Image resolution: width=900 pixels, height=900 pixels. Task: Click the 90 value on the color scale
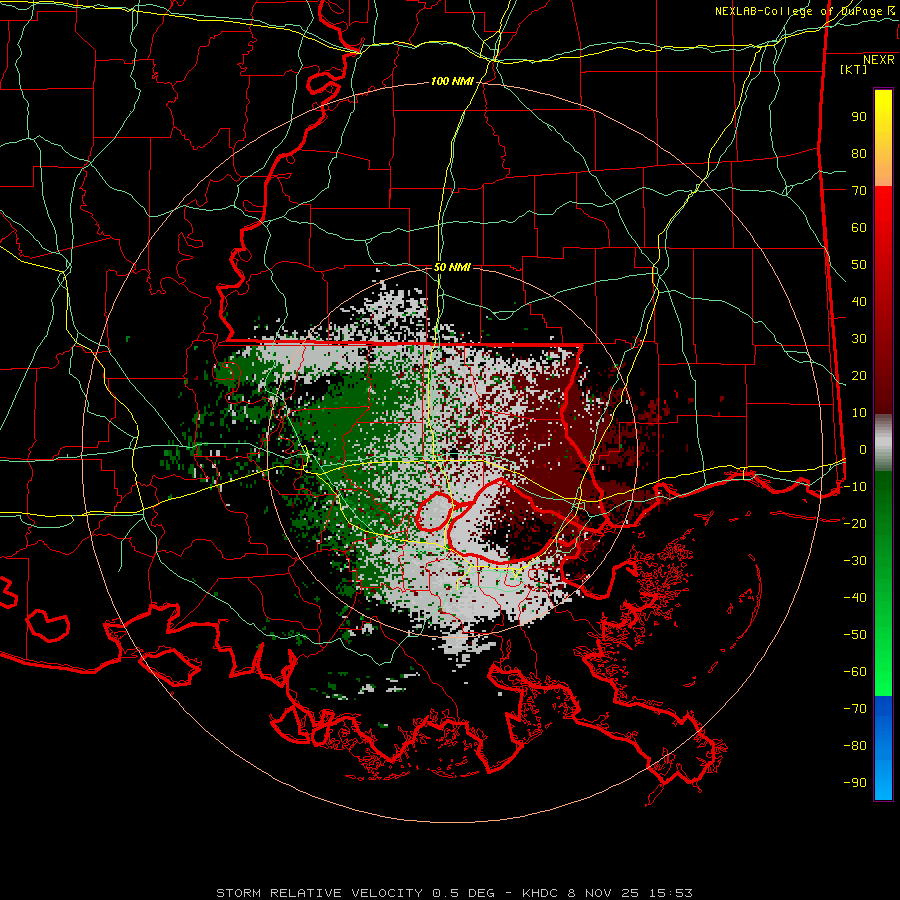(859, 117)
